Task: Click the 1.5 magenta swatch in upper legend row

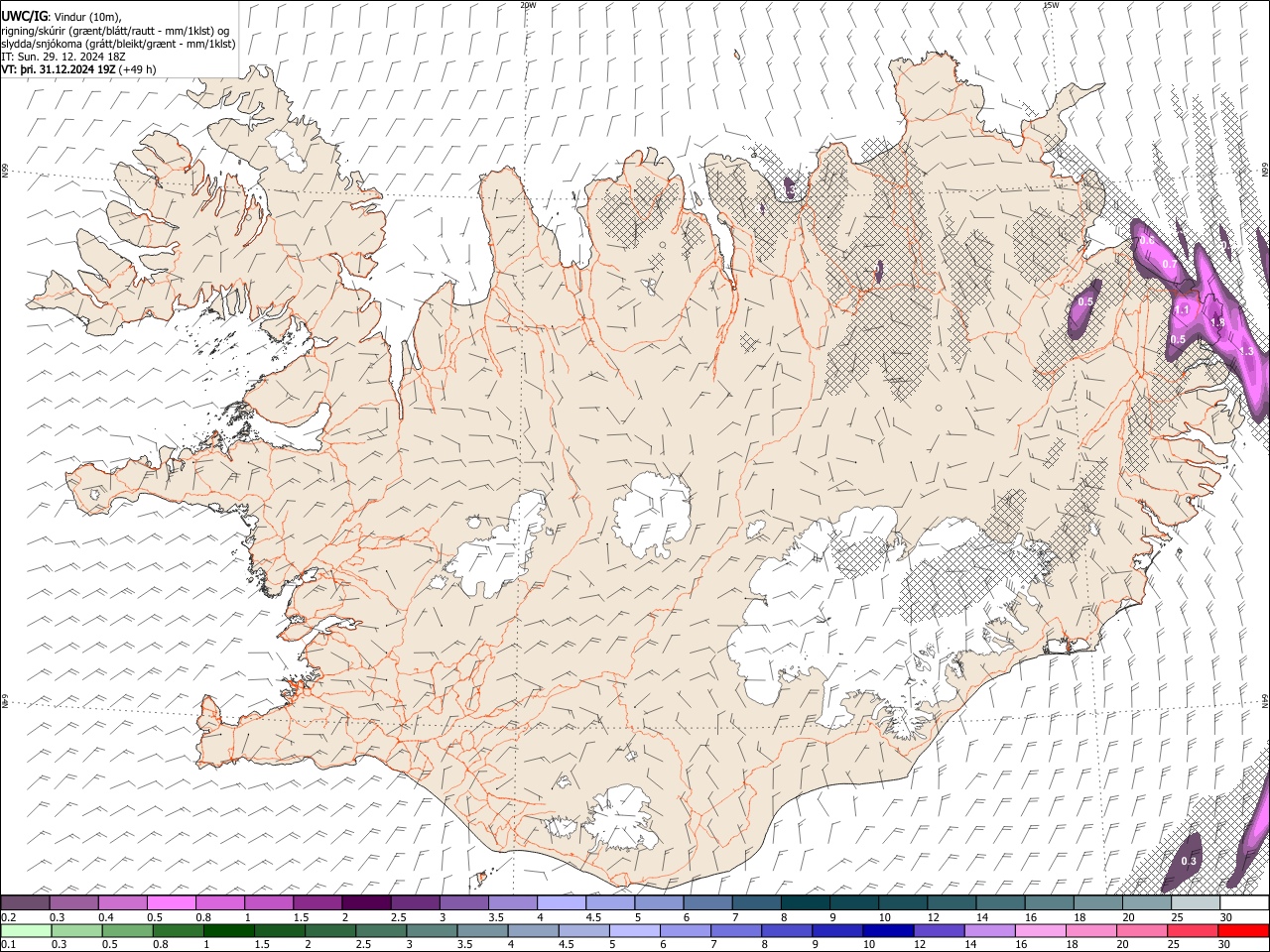Action: pos(317,903)
